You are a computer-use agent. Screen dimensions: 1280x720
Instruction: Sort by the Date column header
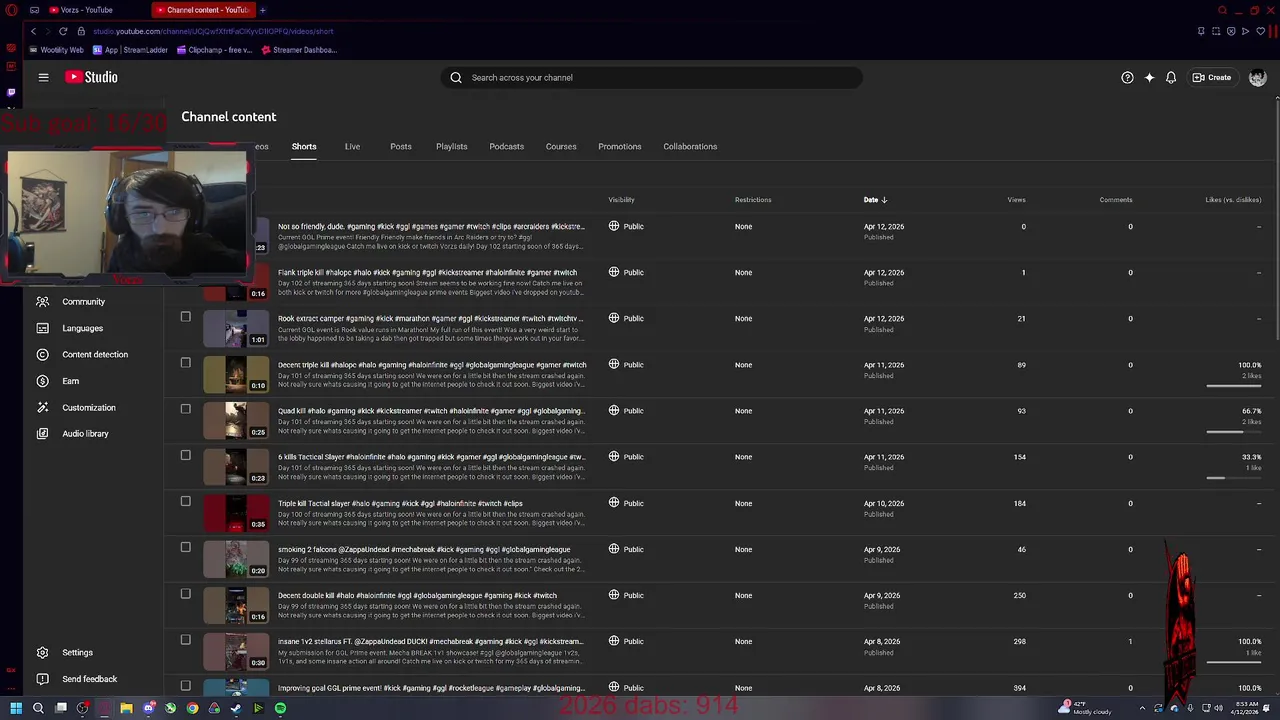[x=875, y=200]
